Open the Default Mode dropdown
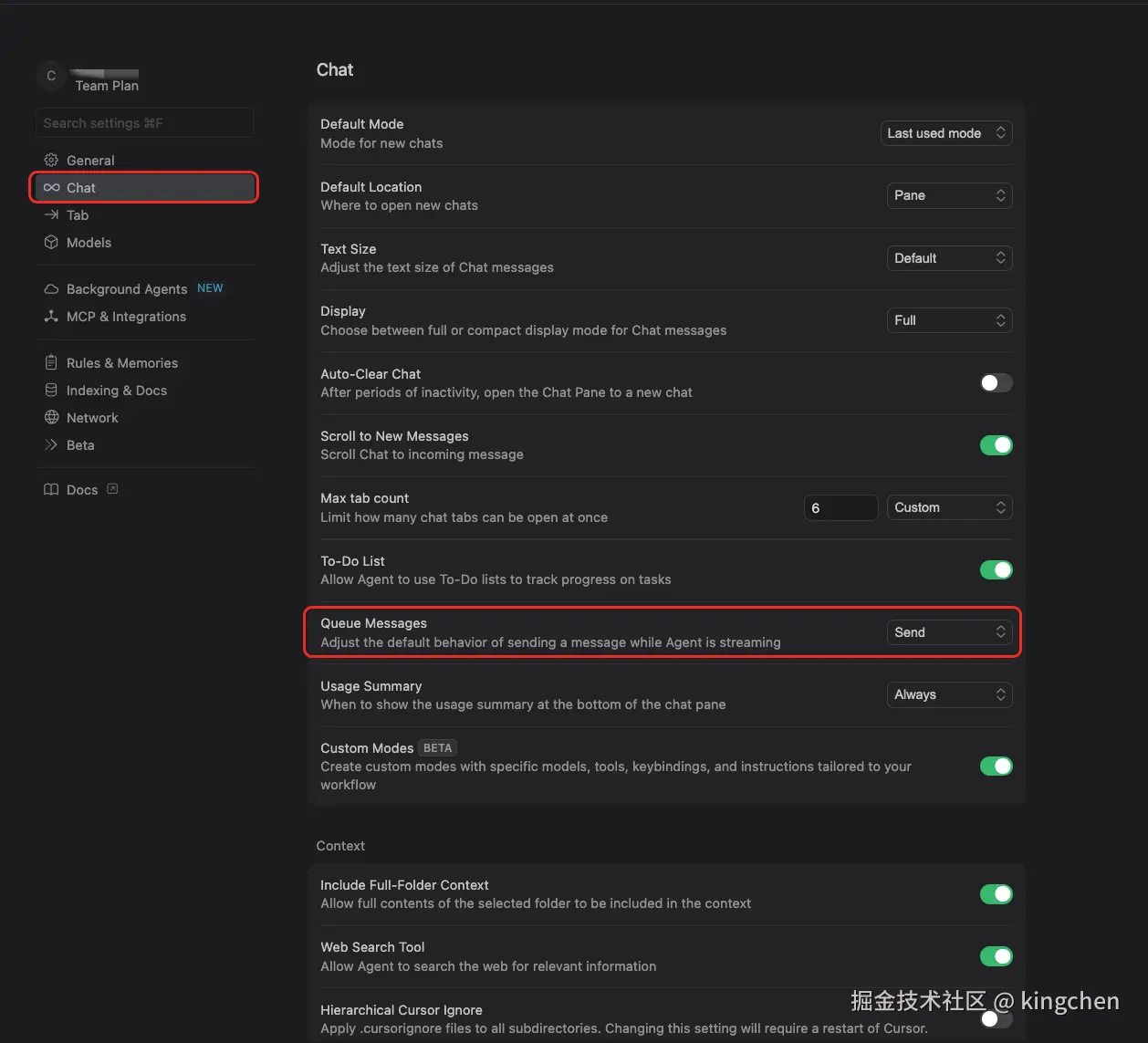 pos(946,133)
